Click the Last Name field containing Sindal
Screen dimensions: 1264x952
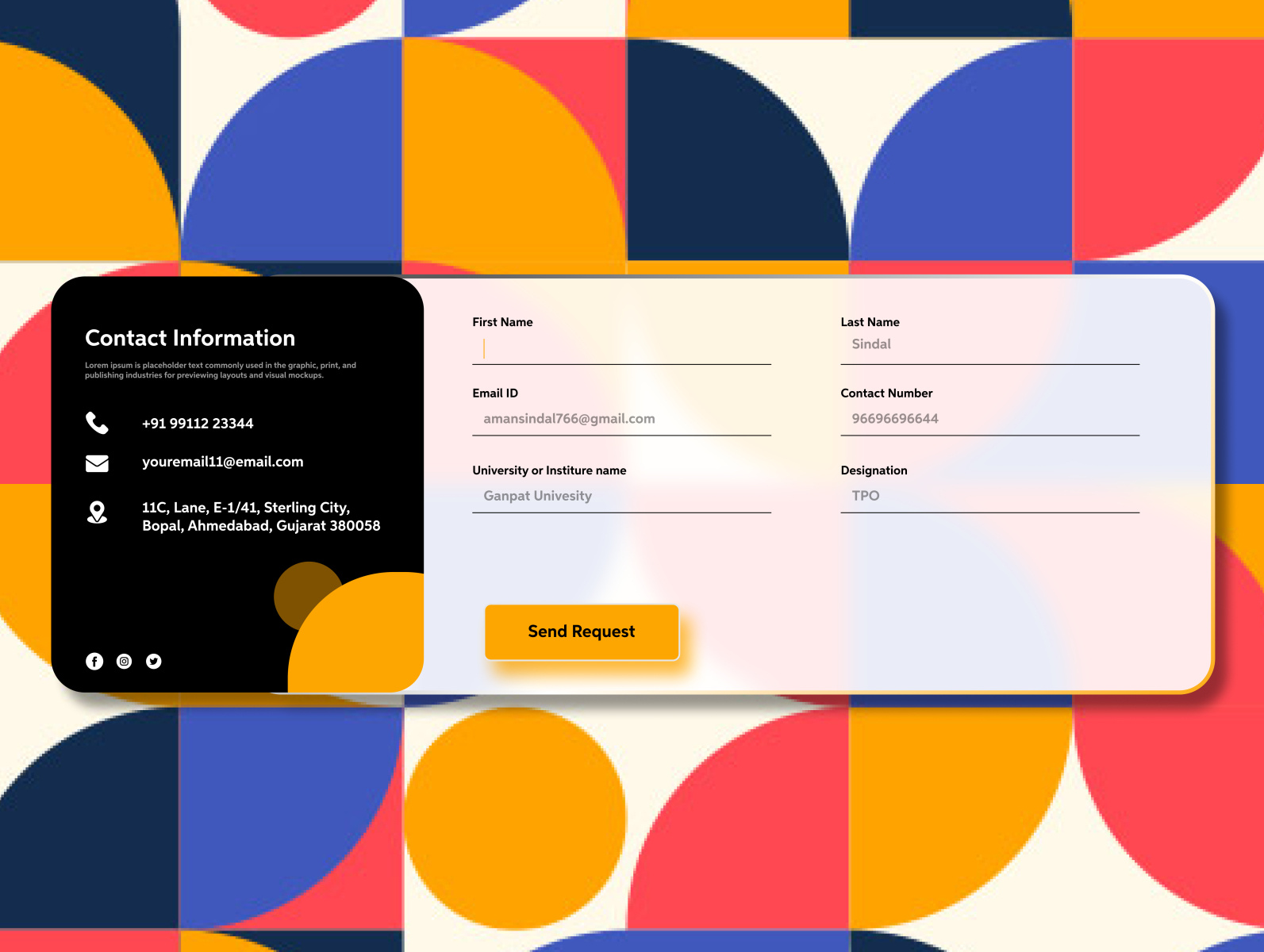pyautogui.click(x=990, y=348)
